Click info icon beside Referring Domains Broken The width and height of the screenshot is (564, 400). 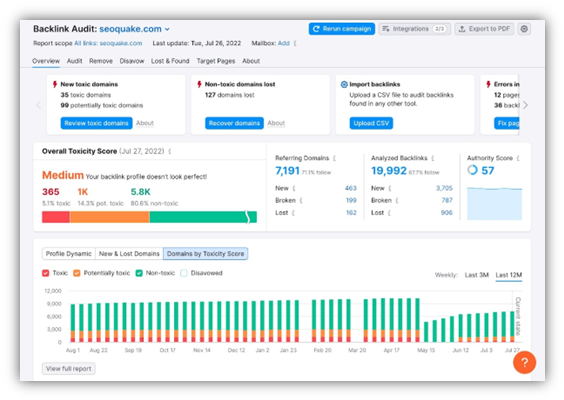tap(301, 200)
